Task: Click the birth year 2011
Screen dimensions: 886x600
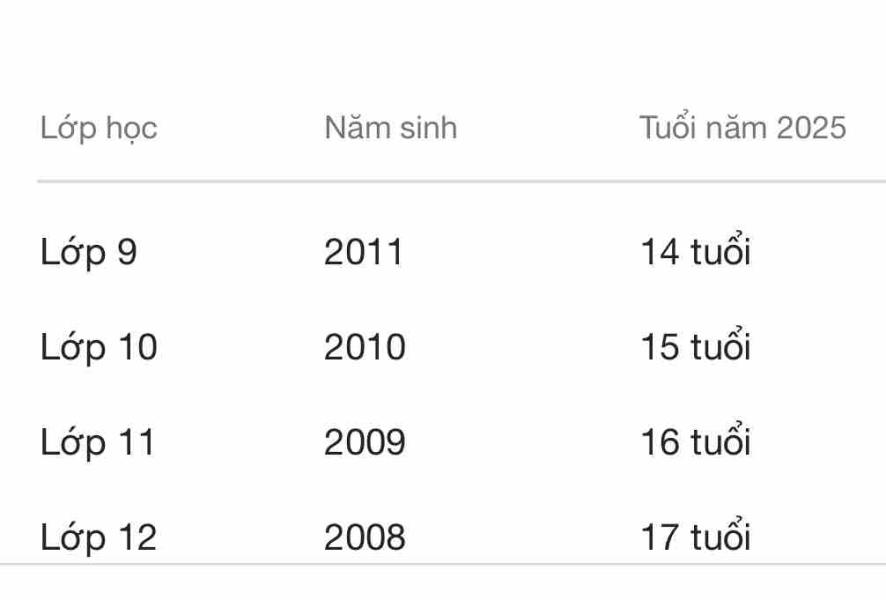Action: 363,253
